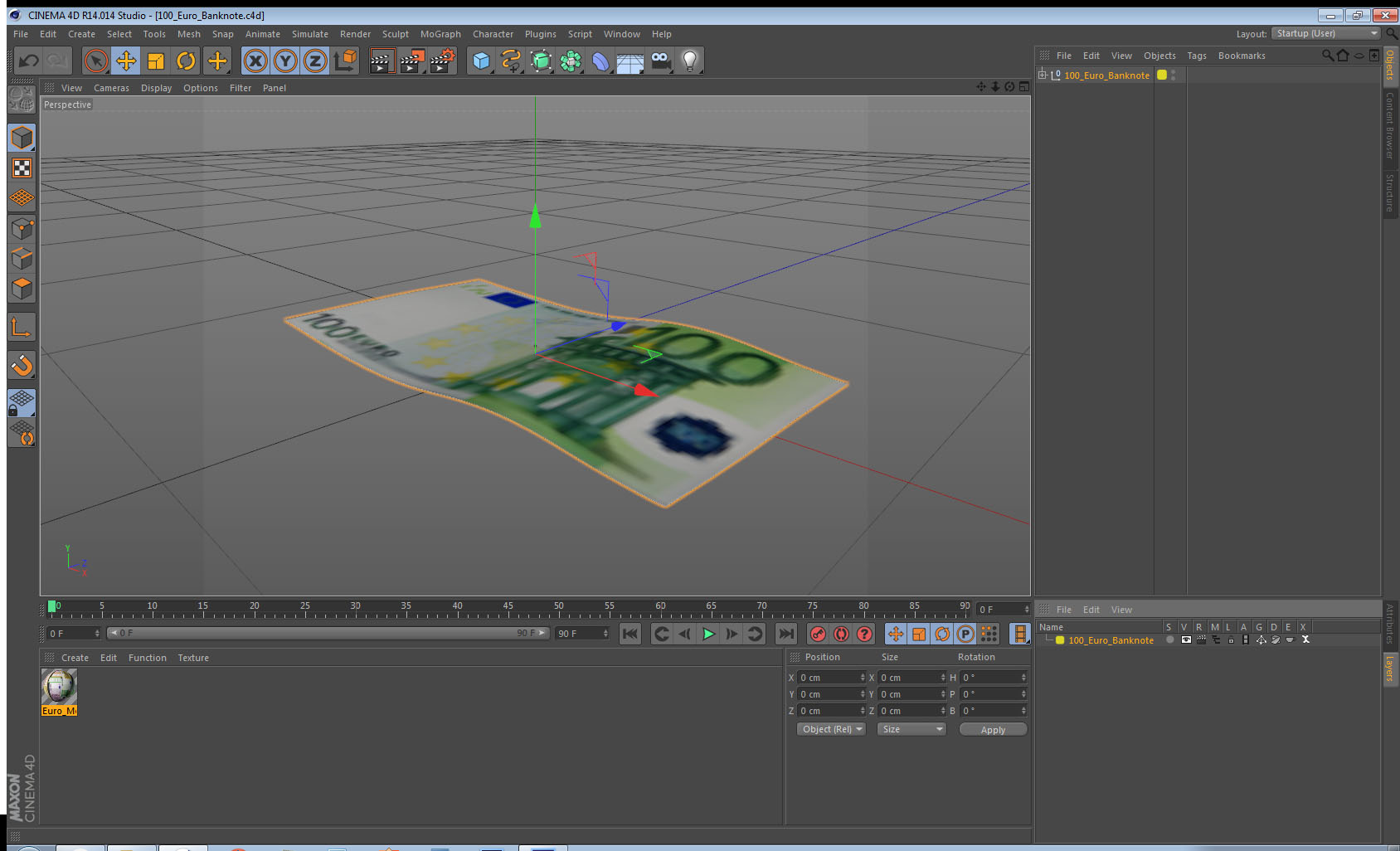Screen dimensions: 1400x851
Task: Click the NURBS generator icon
Action: point(541,61)
